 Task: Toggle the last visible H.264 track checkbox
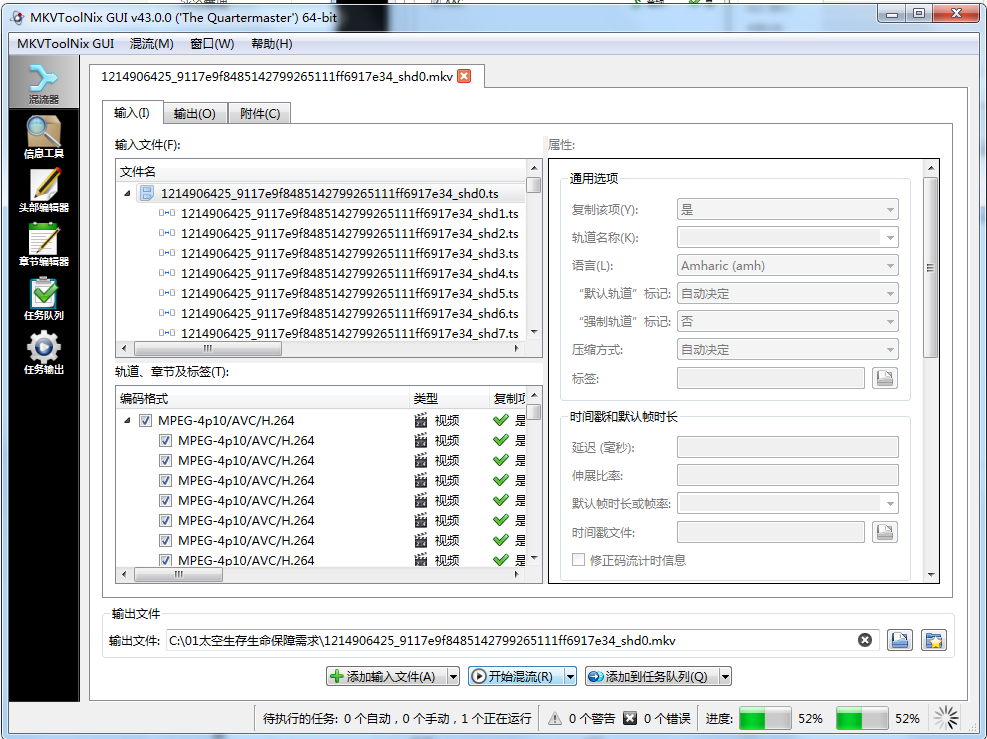(x=166, y=560)
